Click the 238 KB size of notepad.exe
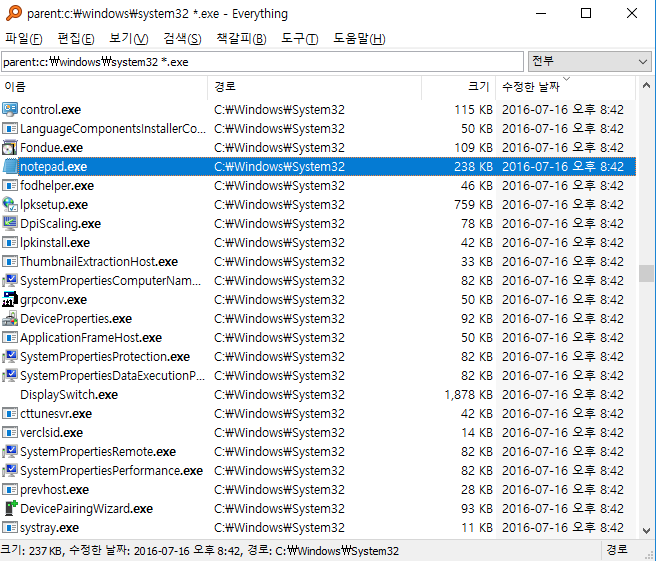 (473, 167)
